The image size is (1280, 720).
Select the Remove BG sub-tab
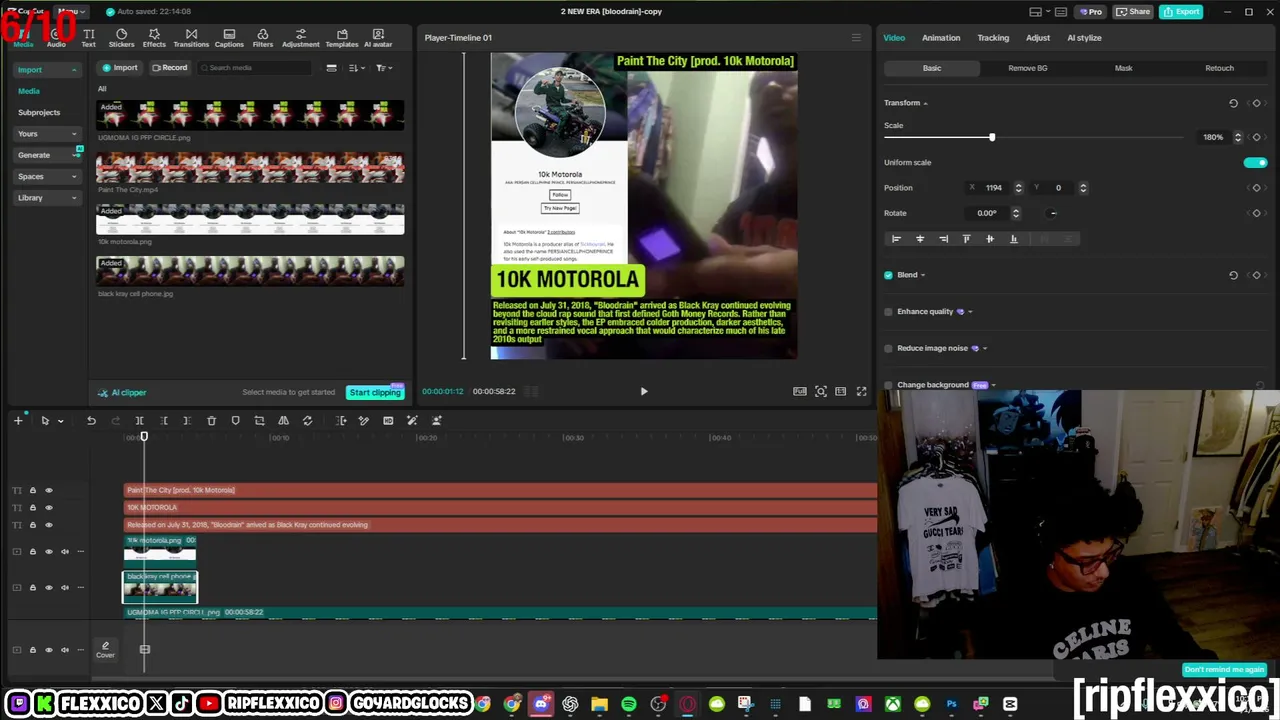[x=1028, y=68]
